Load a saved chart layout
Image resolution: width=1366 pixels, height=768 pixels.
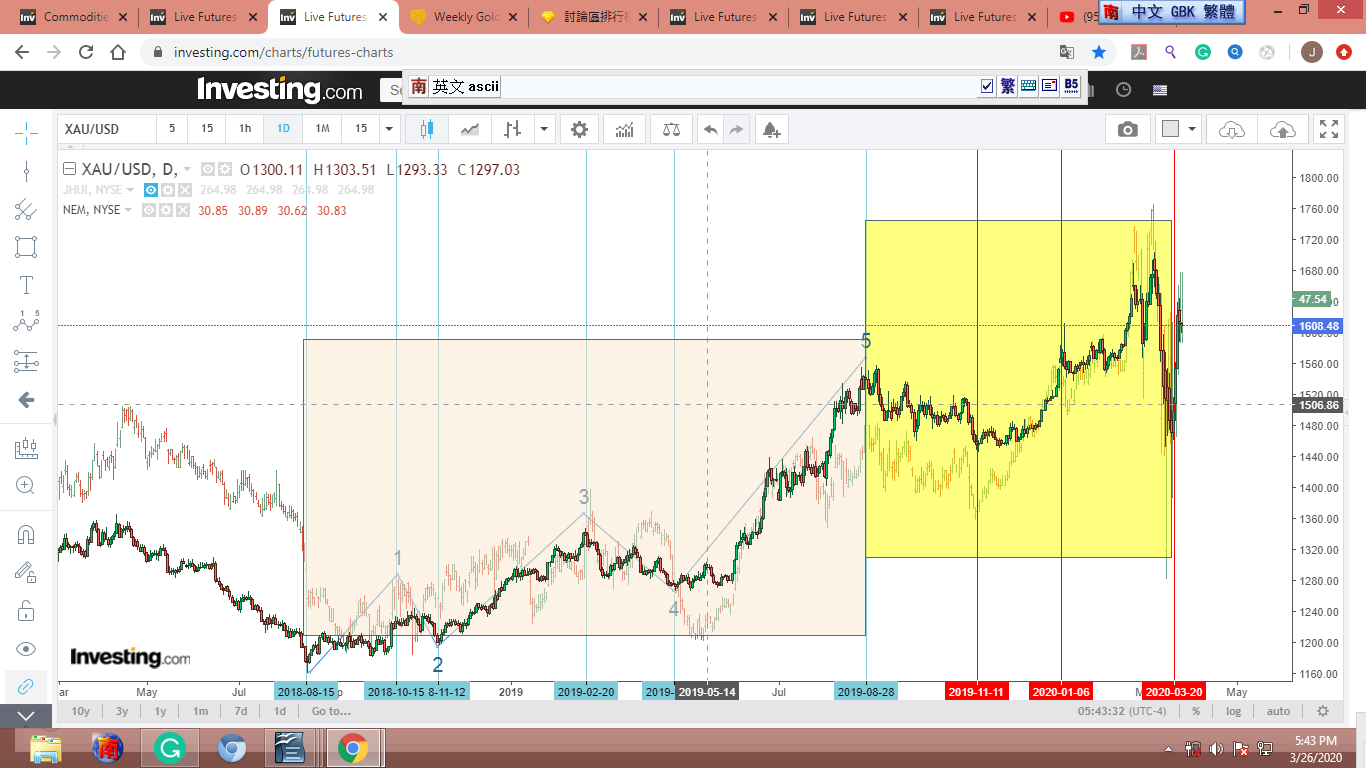point(1232,129)
